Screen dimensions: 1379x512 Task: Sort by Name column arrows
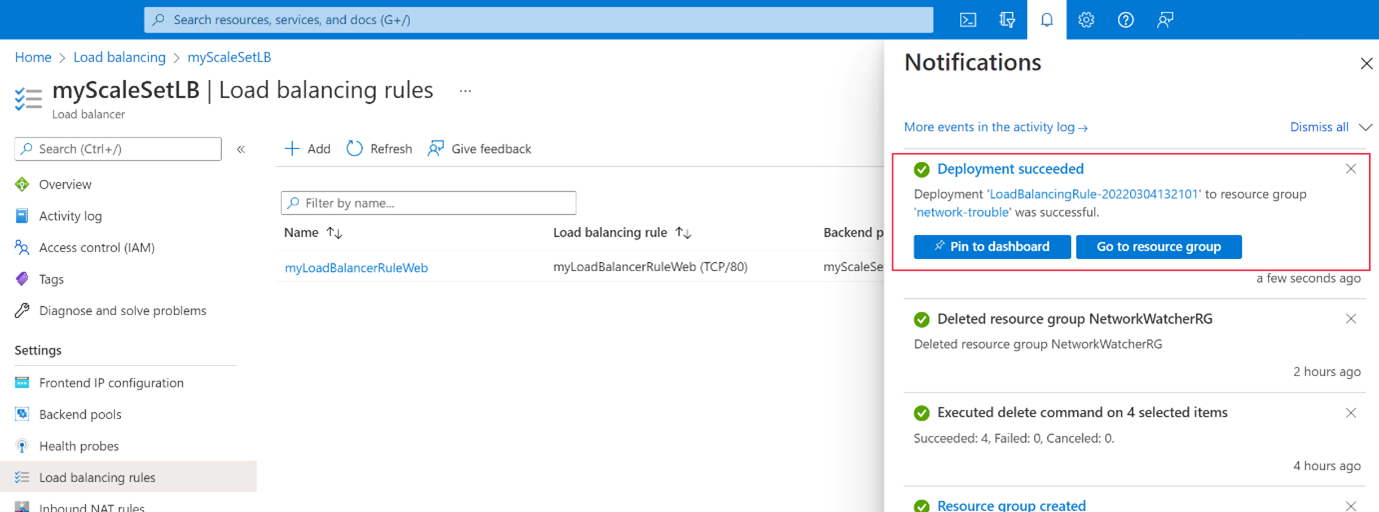point(334,233)
